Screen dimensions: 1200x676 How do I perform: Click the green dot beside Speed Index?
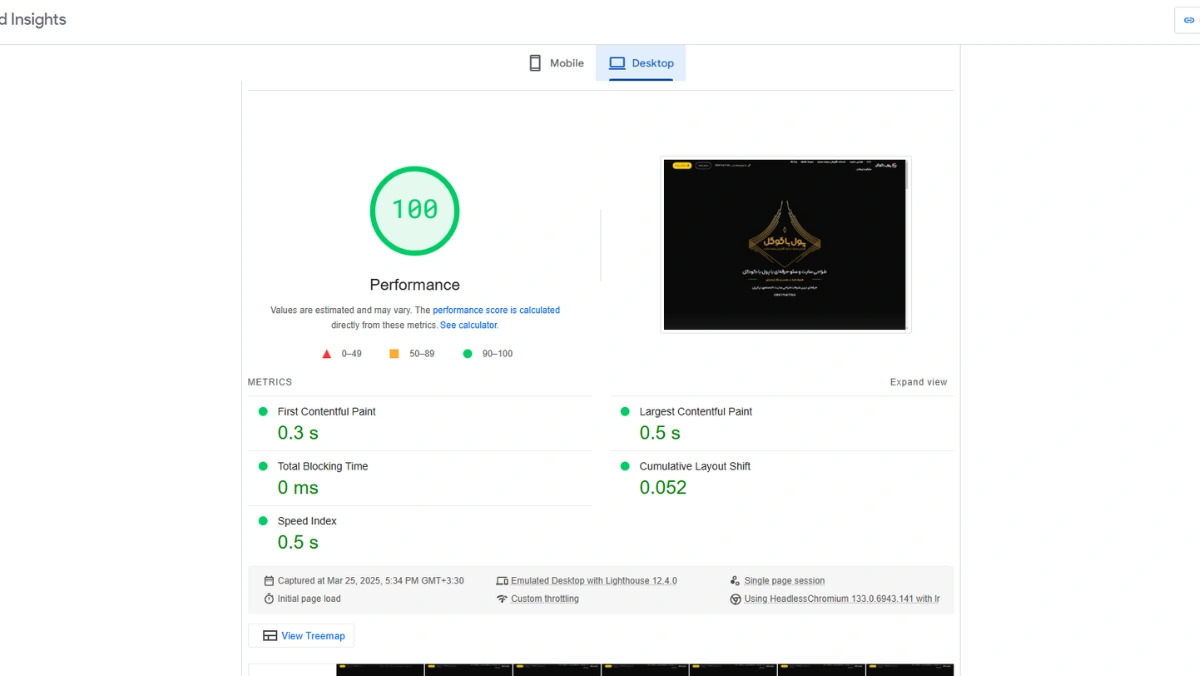coord(263,521)
